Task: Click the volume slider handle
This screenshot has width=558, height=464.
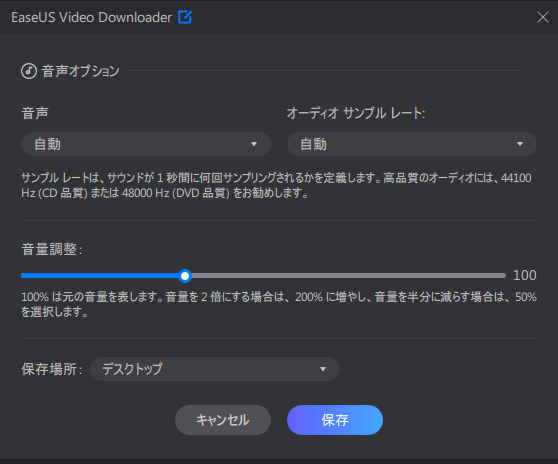Action: pos(185,276)
